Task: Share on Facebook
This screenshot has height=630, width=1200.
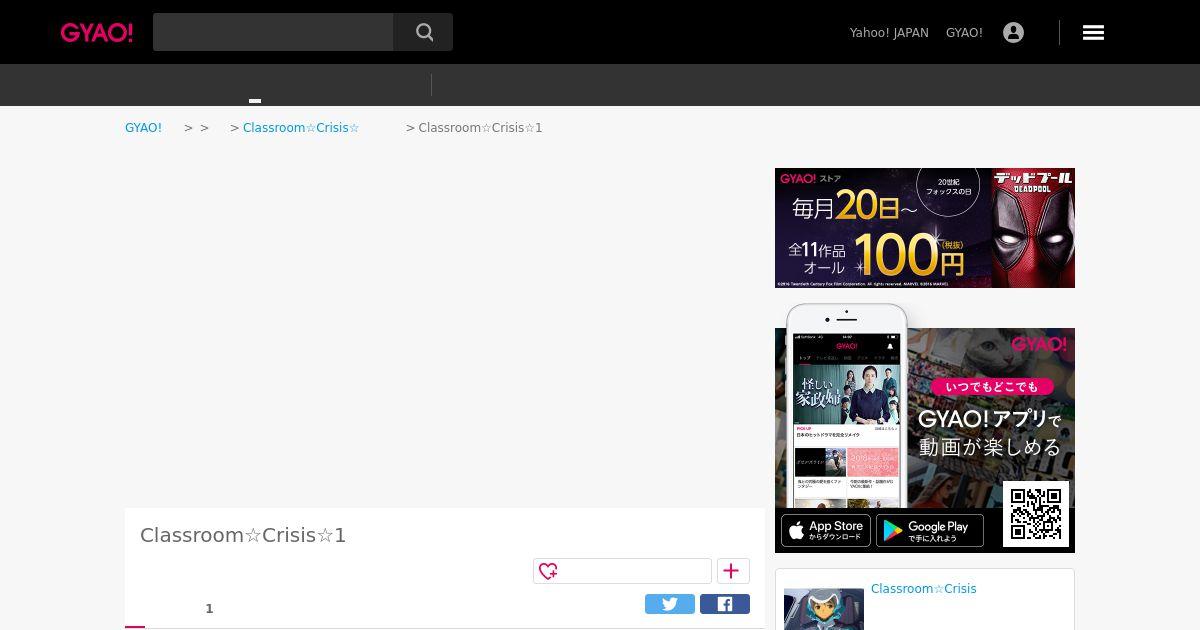Action: pos(725,604)
